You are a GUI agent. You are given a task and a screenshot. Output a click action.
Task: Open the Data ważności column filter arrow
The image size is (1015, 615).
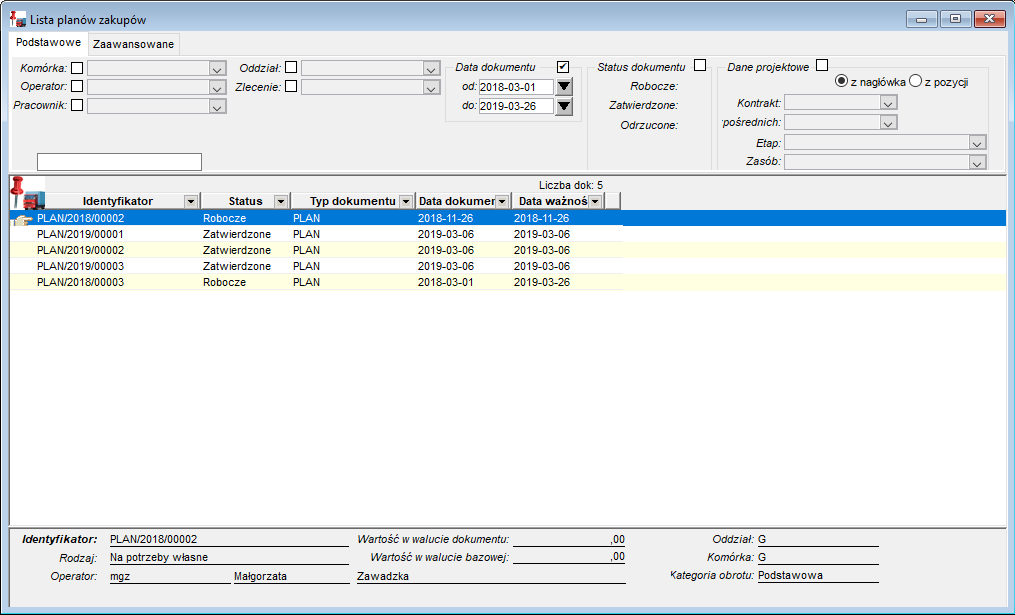[x=595, y=201]
